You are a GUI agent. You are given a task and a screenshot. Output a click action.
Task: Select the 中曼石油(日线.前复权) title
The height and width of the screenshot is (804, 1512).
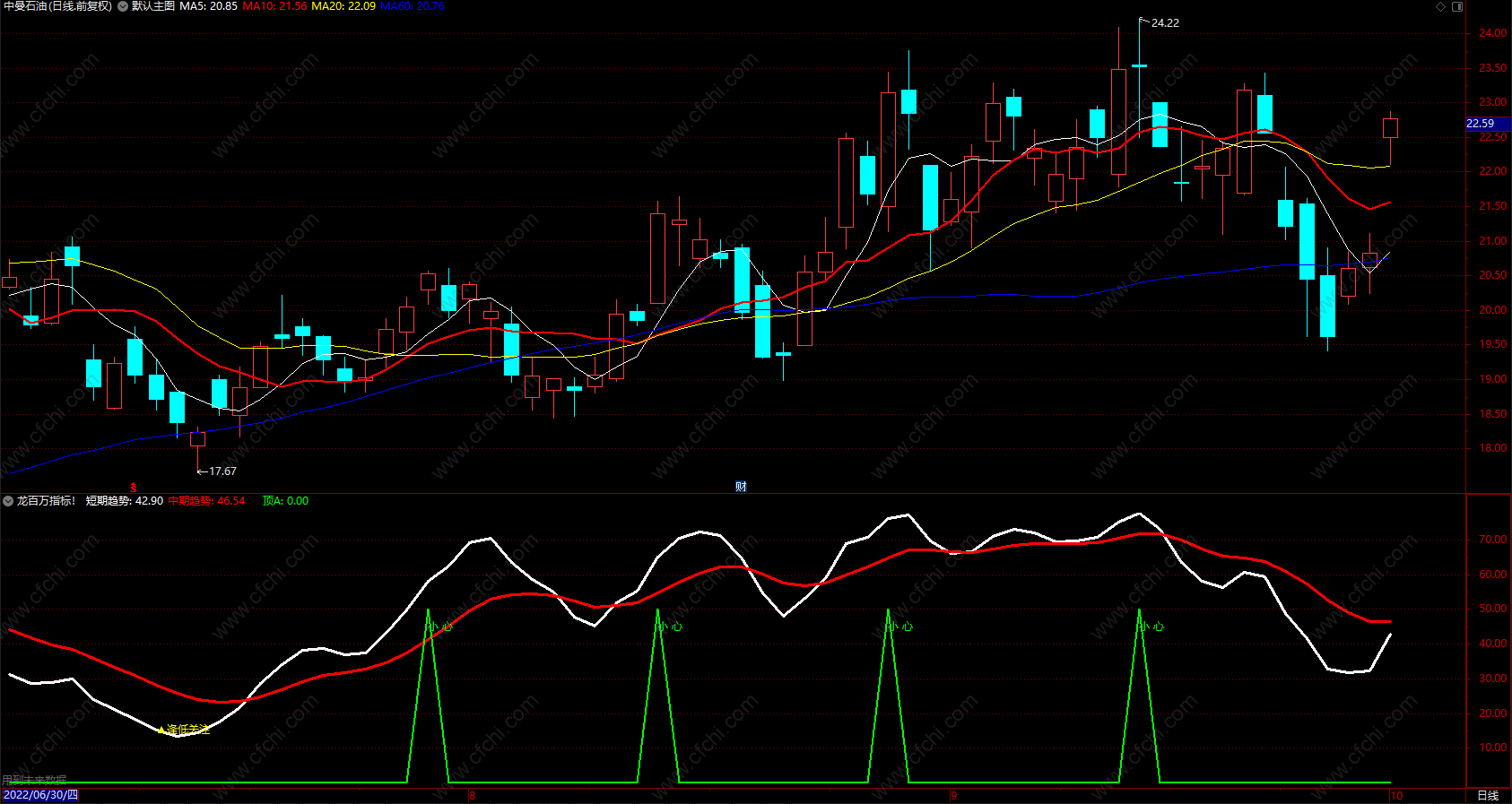pyautogui.click(x=58, y=6)
